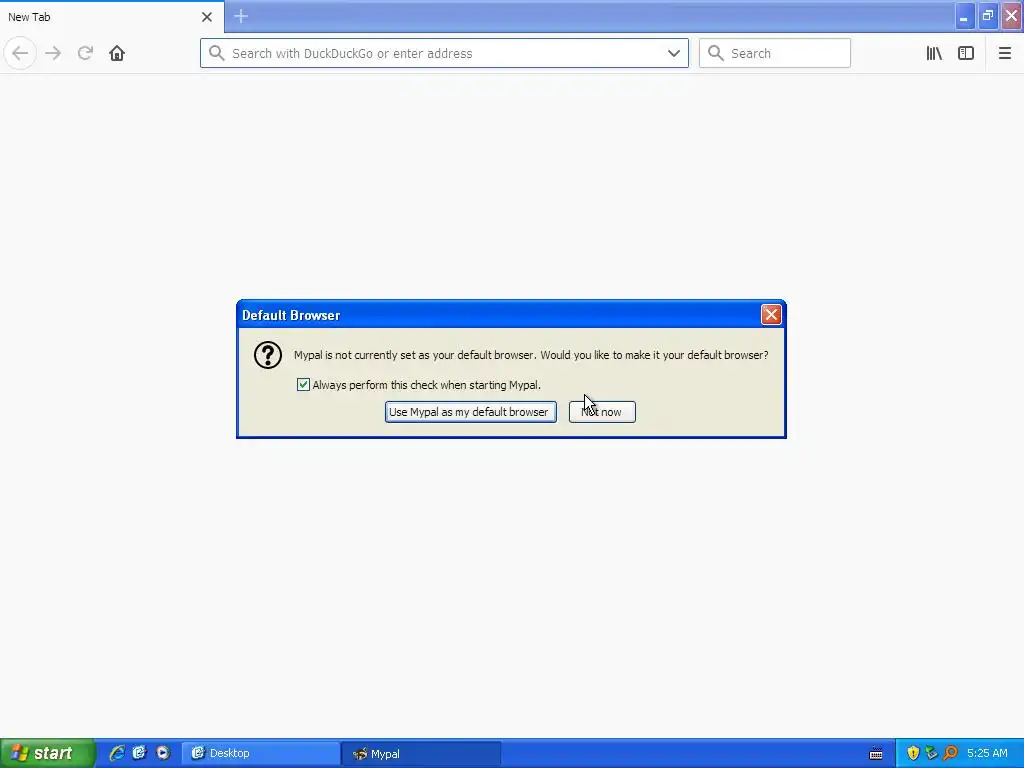Click the safely remove hardware tray icon
Viewport: 1024px width, 768px height.
click(932, 753)
